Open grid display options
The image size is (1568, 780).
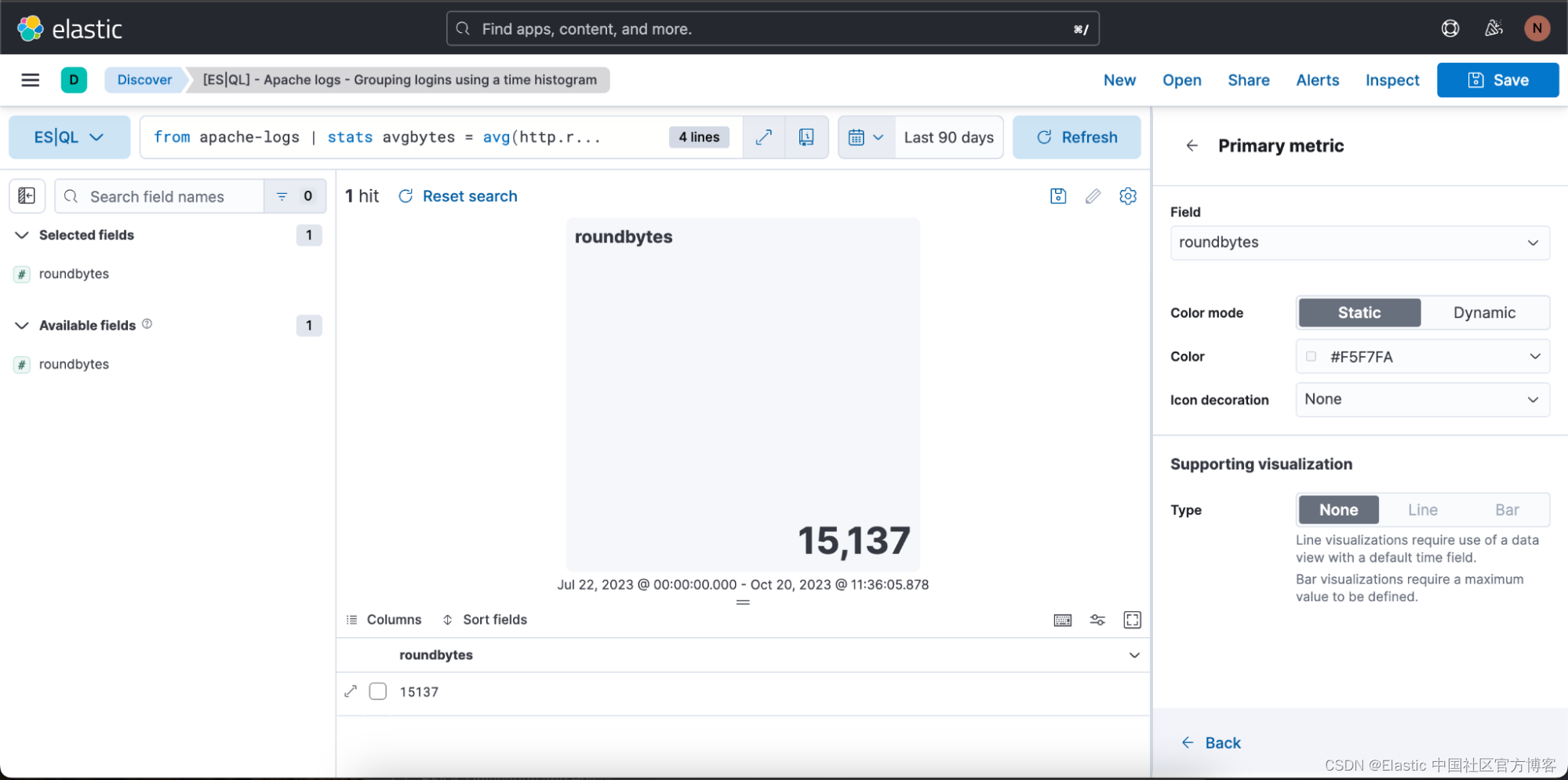(1097, 620)
